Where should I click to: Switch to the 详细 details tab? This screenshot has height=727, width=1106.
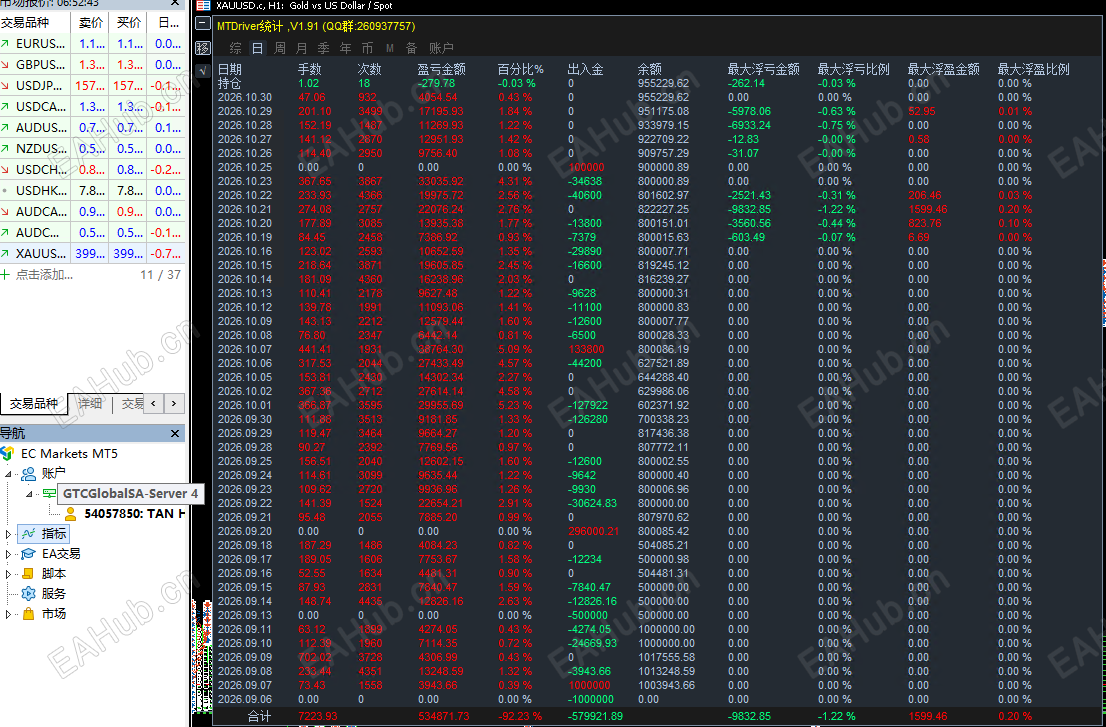[x=90, y=403]
